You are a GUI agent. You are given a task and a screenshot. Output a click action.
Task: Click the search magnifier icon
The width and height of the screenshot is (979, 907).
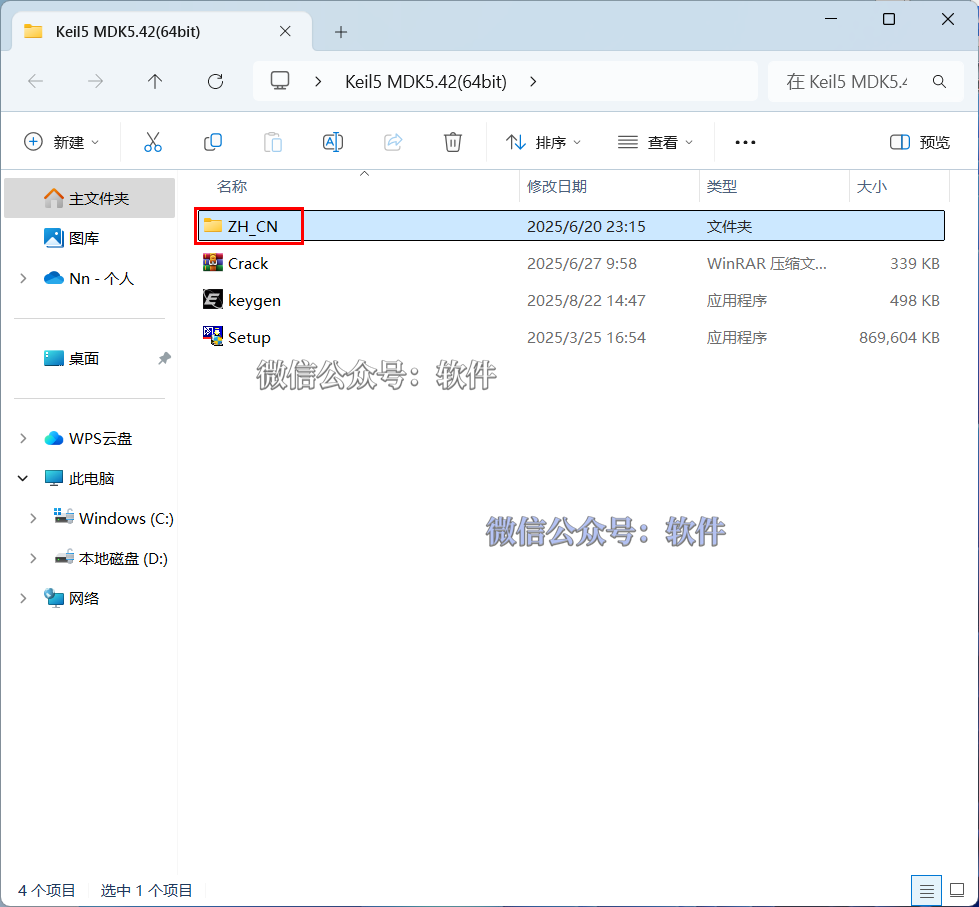pyautogui.click(x=939, y=81)
